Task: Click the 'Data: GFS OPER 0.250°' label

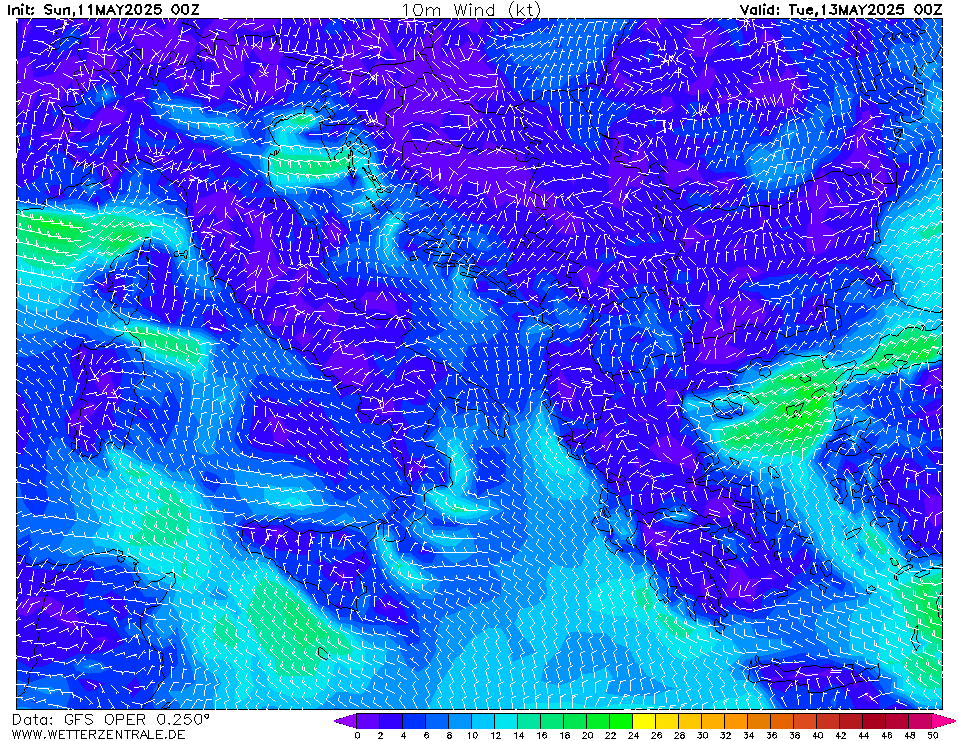Action: [x=111, y=720]
